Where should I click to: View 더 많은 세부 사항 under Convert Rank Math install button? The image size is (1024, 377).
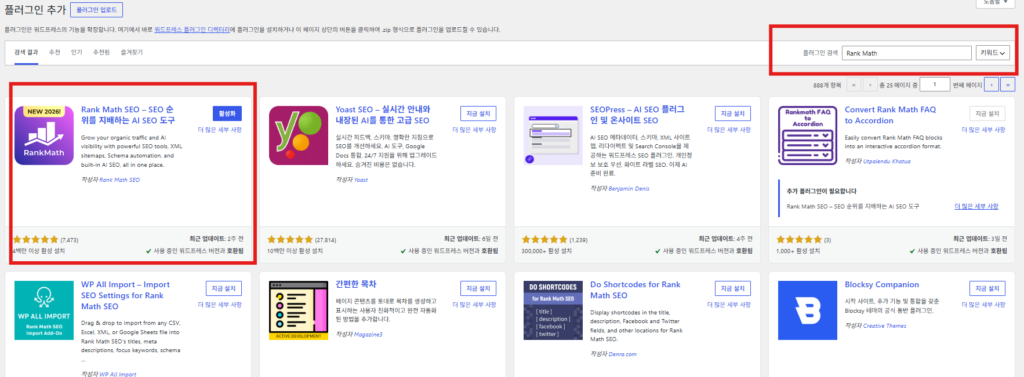pyautogui.click(x=984, y=130)
